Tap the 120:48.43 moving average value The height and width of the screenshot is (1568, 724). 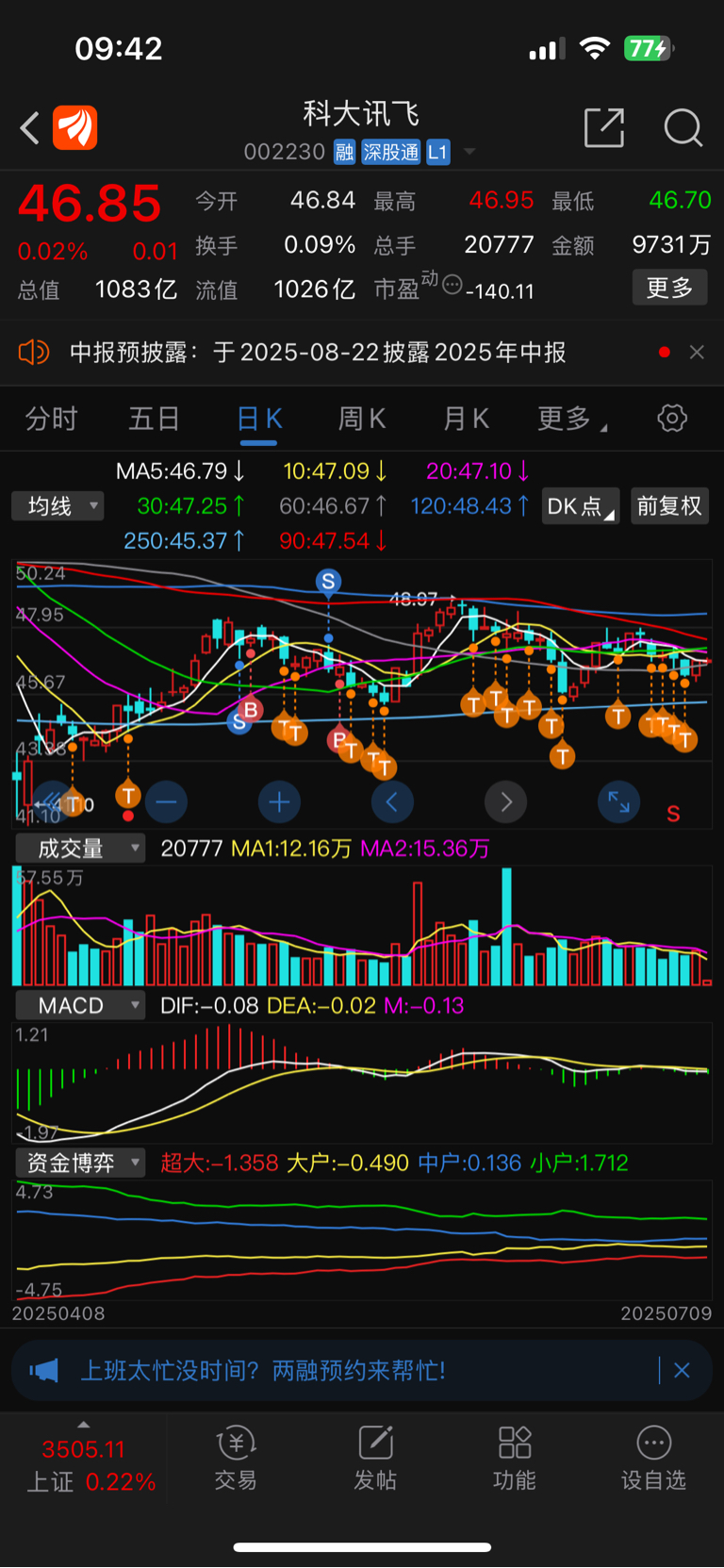click(x=469, y=506)
